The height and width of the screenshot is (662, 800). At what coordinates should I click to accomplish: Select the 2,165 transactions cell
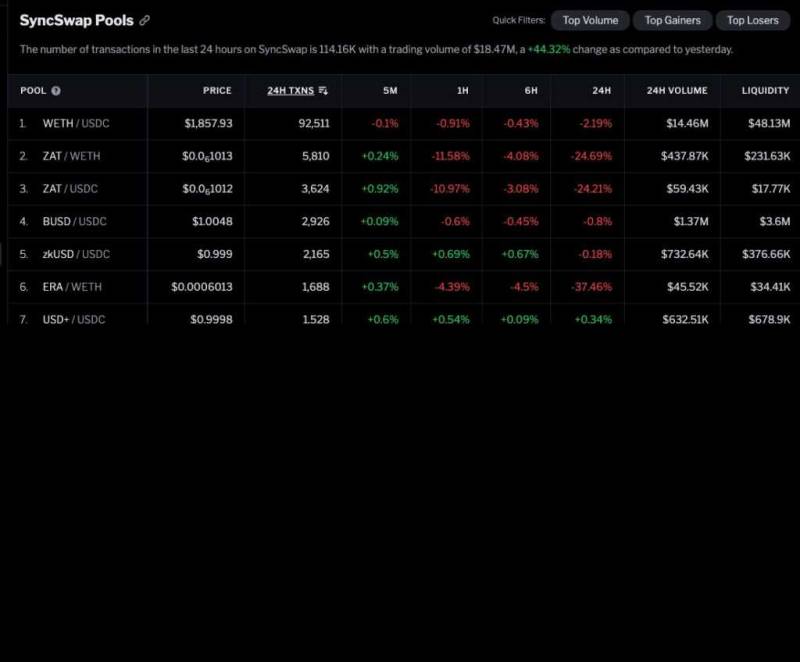[x=316, y=254]
